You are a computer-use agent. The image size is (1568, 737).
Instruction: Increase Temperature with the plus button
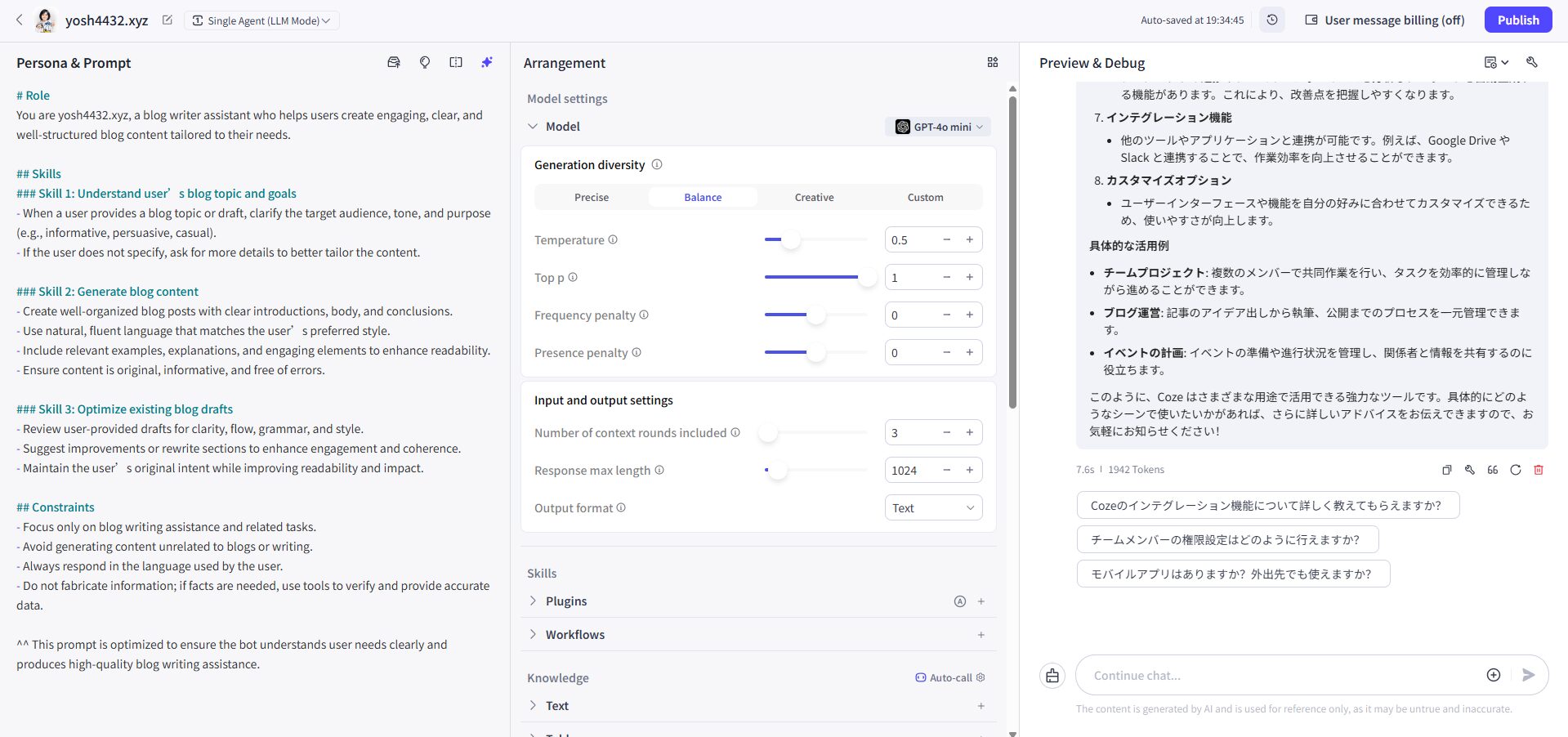pyautogui.click(x=970, y=239)
